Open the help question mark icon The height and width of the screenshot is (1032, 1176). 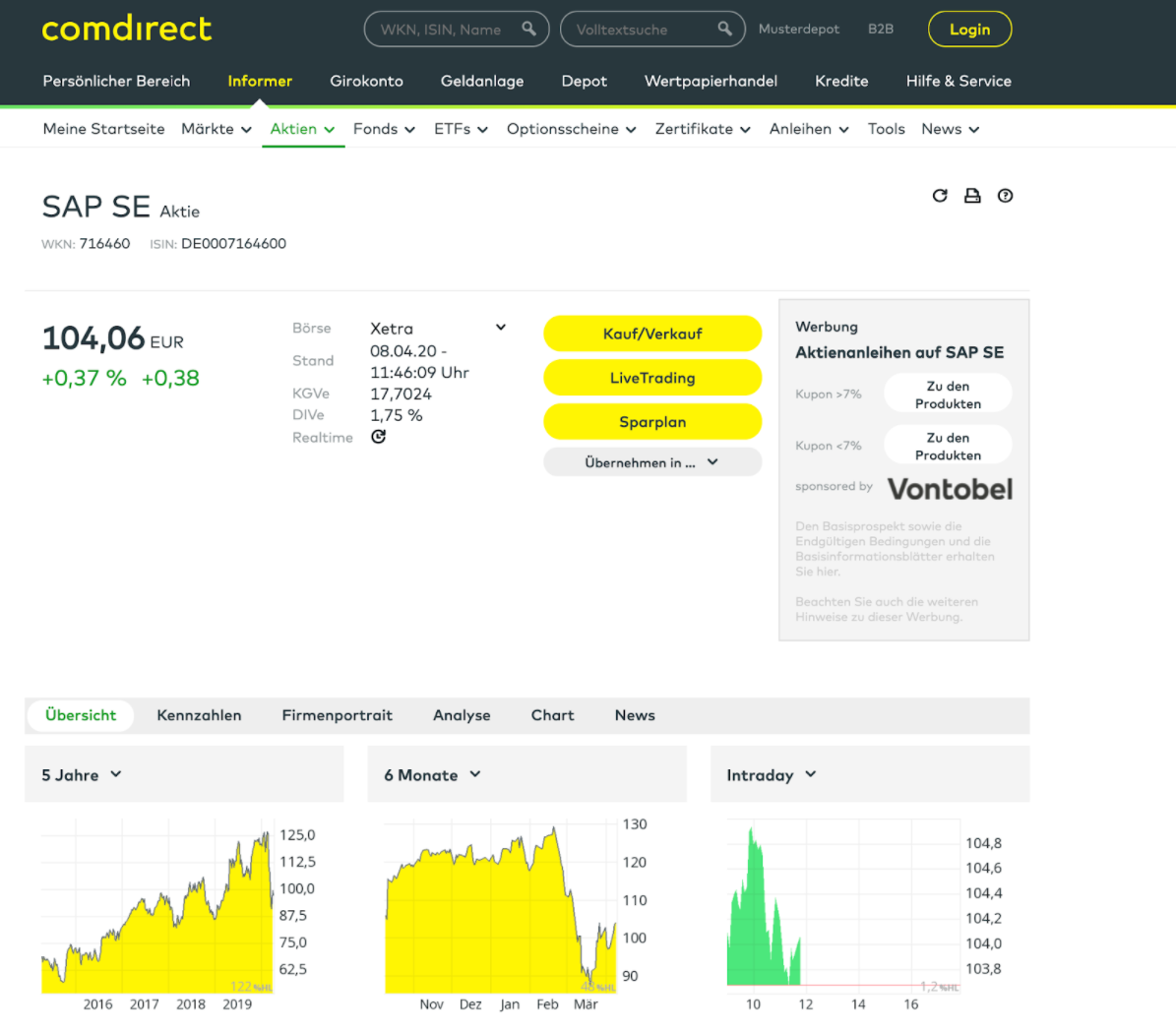coord(1005,196)
